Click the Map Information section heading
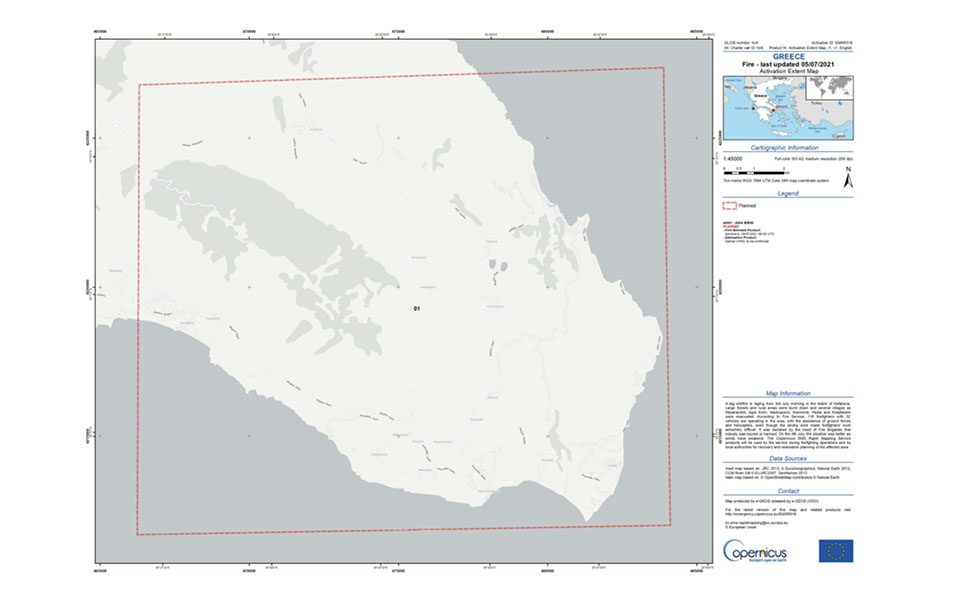This screenshot has width=960, height=600. click(x=788, y=393)
